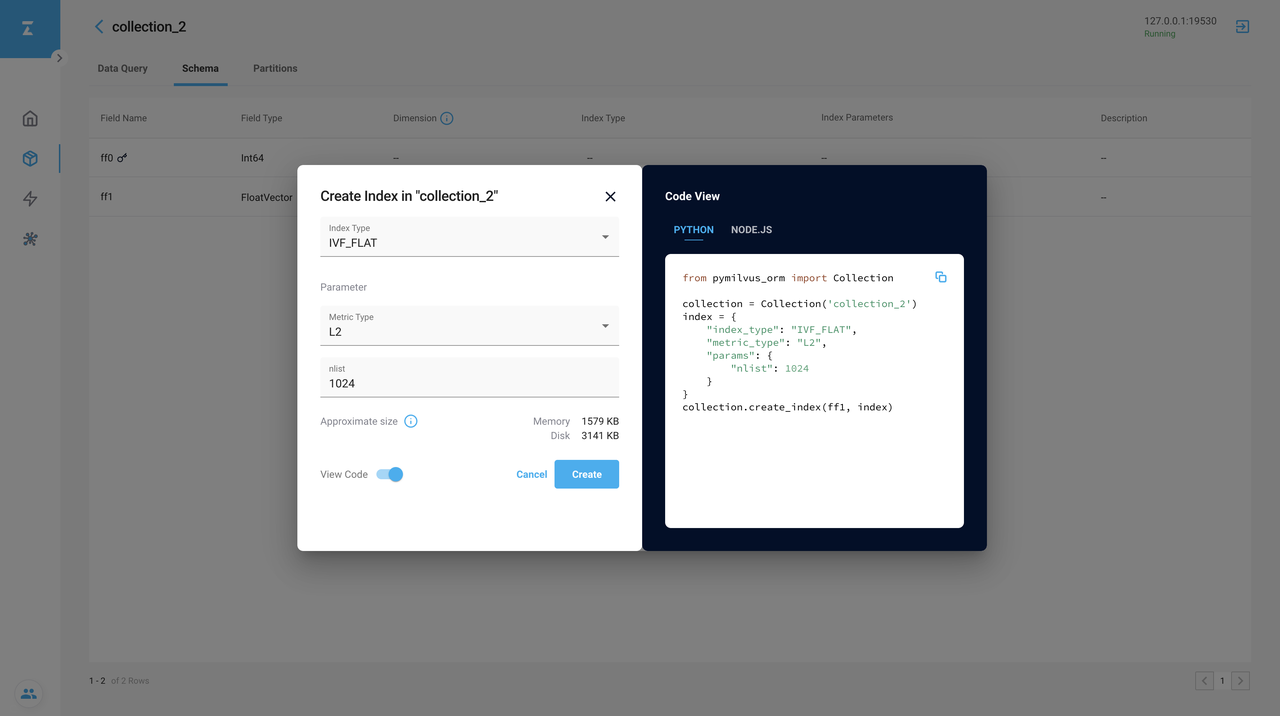The height and width of the screenshot is (716, 1280).
Task: Open the users icon at sidebar bottom
Action: click(28, 694)
